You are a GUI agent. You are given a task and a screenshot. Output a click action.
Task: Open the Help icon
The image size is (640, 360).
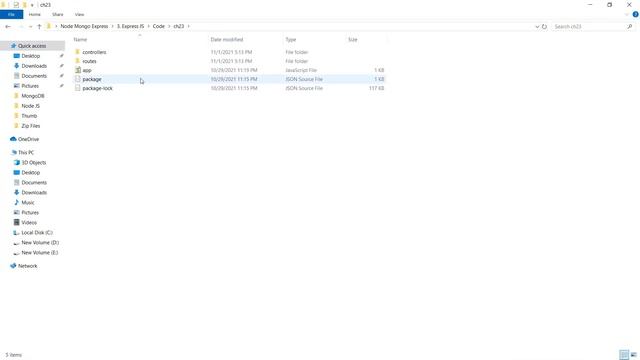click(636, 14)
